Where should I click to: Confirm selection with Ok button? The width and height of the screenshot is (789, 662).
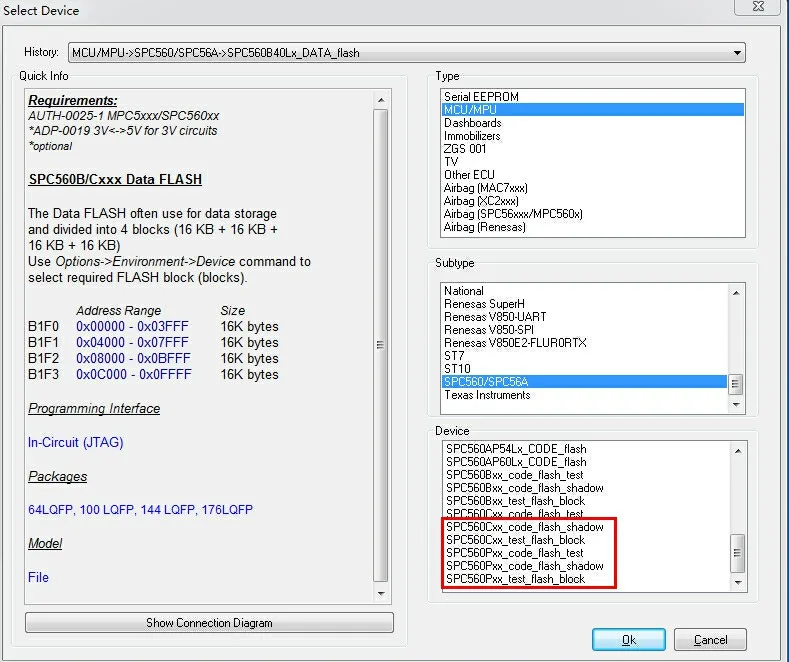coord(628,640)
